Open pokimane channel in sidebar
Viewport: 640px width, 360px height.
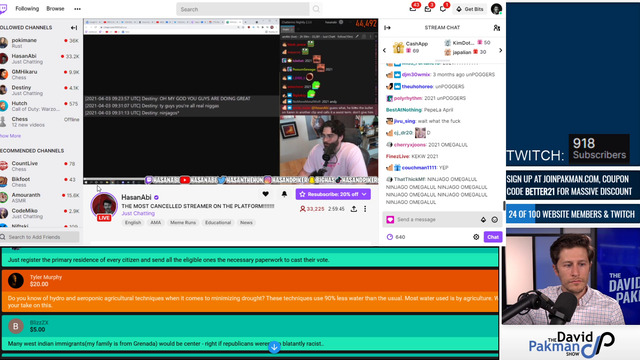point(40,43)
